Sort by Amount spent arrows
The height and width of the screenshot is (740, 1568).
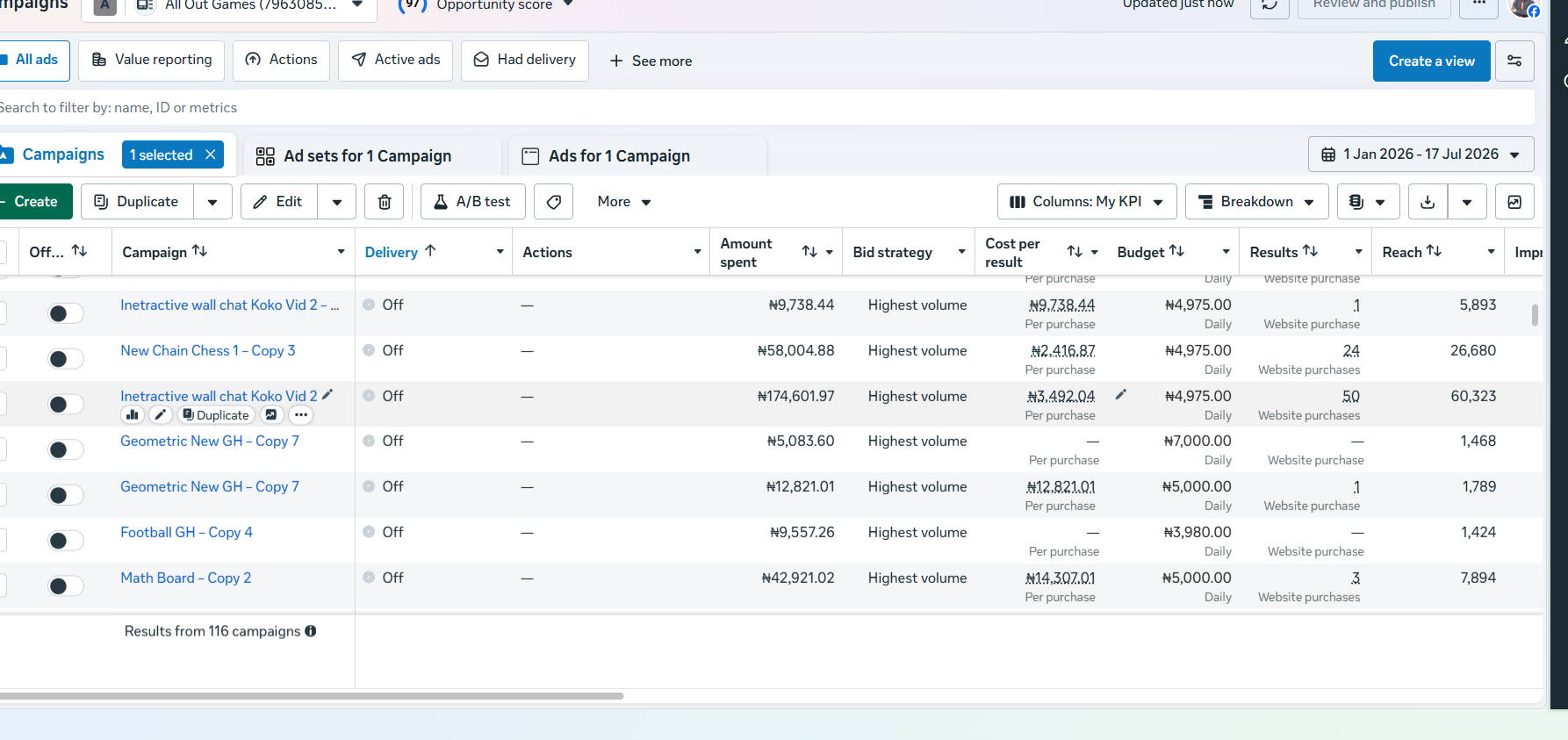[x=809, y=252]
